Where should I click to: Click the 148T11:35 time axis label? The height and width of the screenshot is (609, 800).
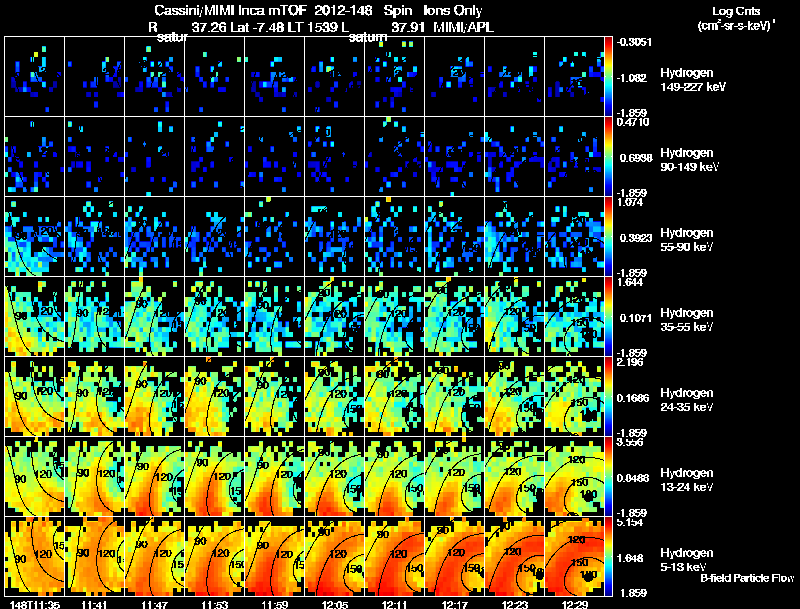coord(34,604)
